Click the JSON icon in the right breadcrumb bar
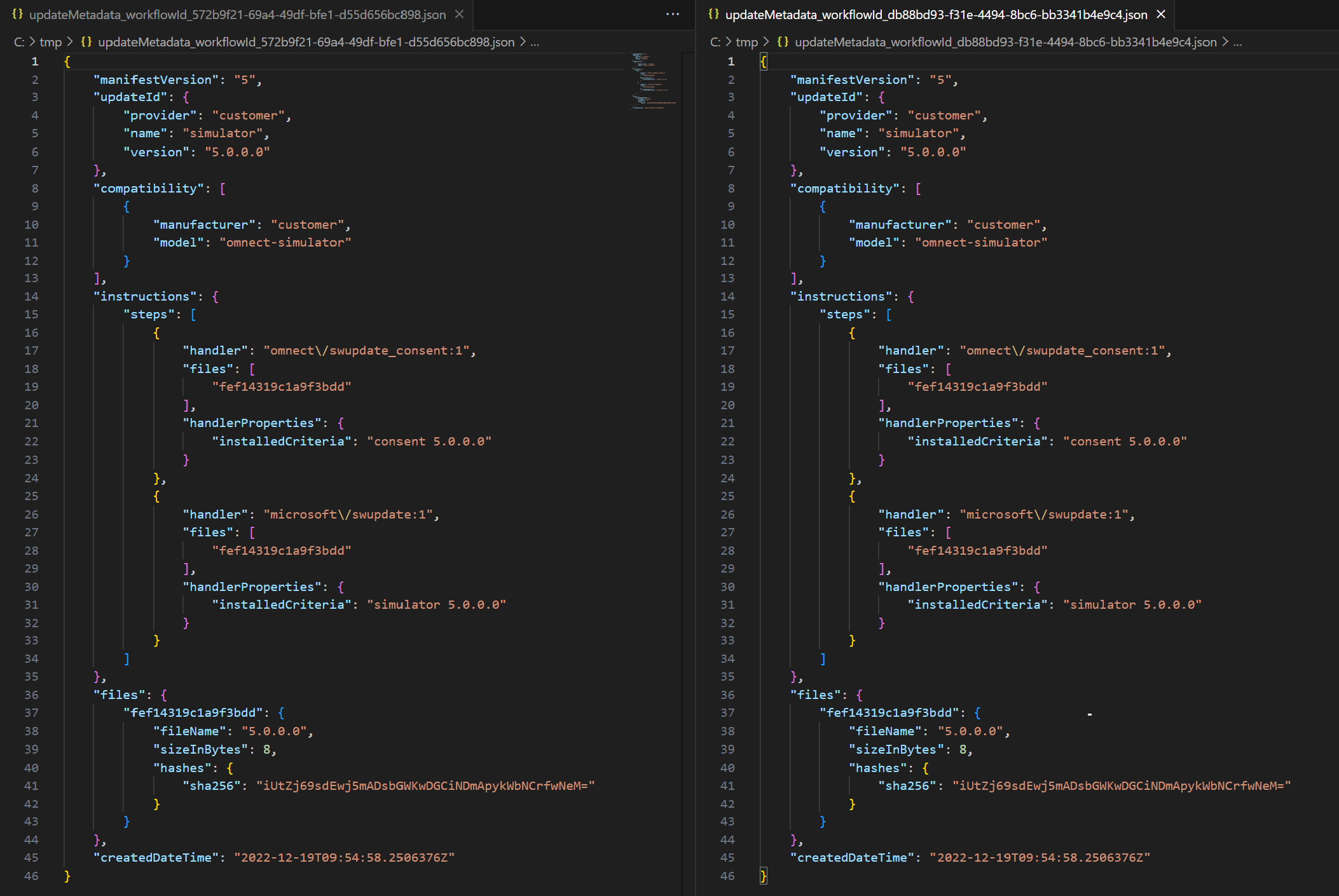 783,42
